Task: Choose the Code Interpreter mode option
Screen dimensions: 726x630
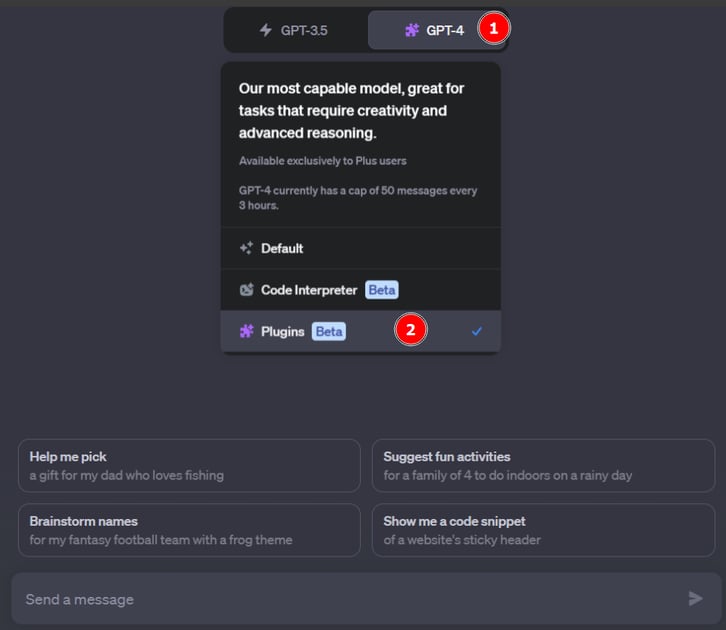Action: [361, 290]
